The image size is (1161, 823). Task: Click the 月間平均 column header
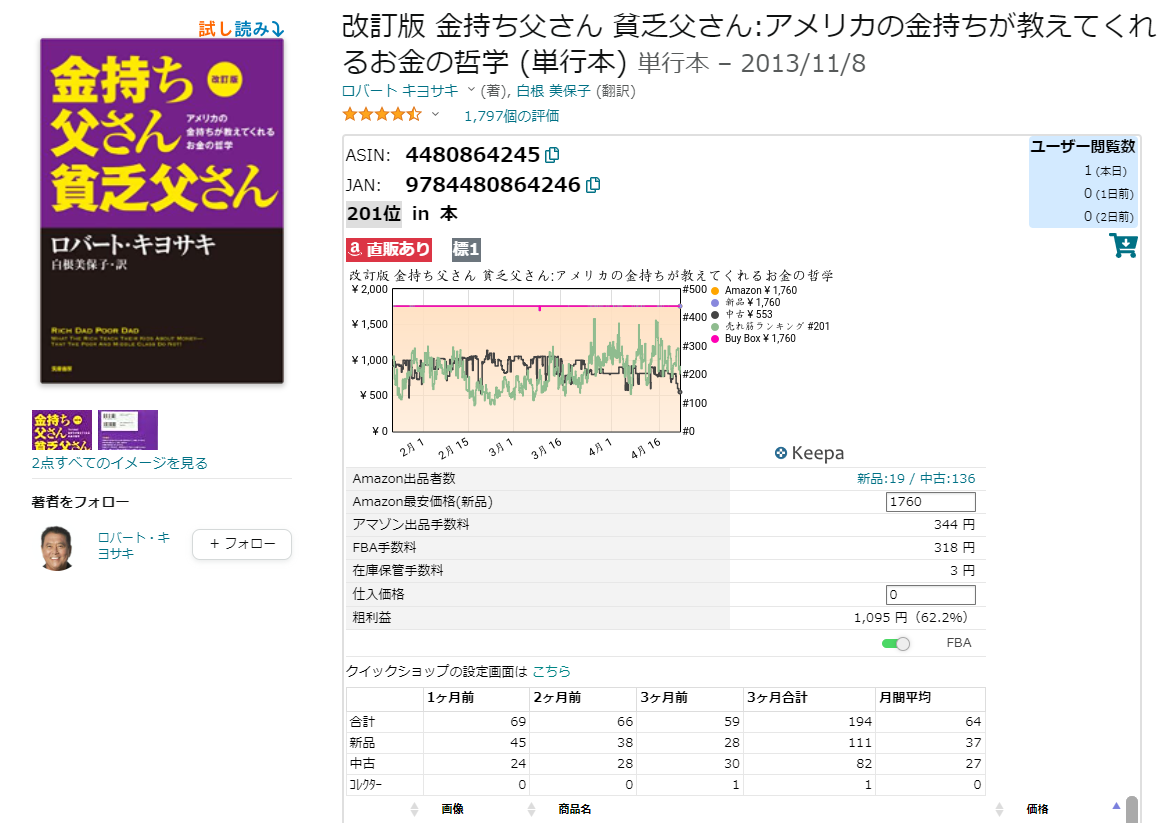(x=904, y=698)
